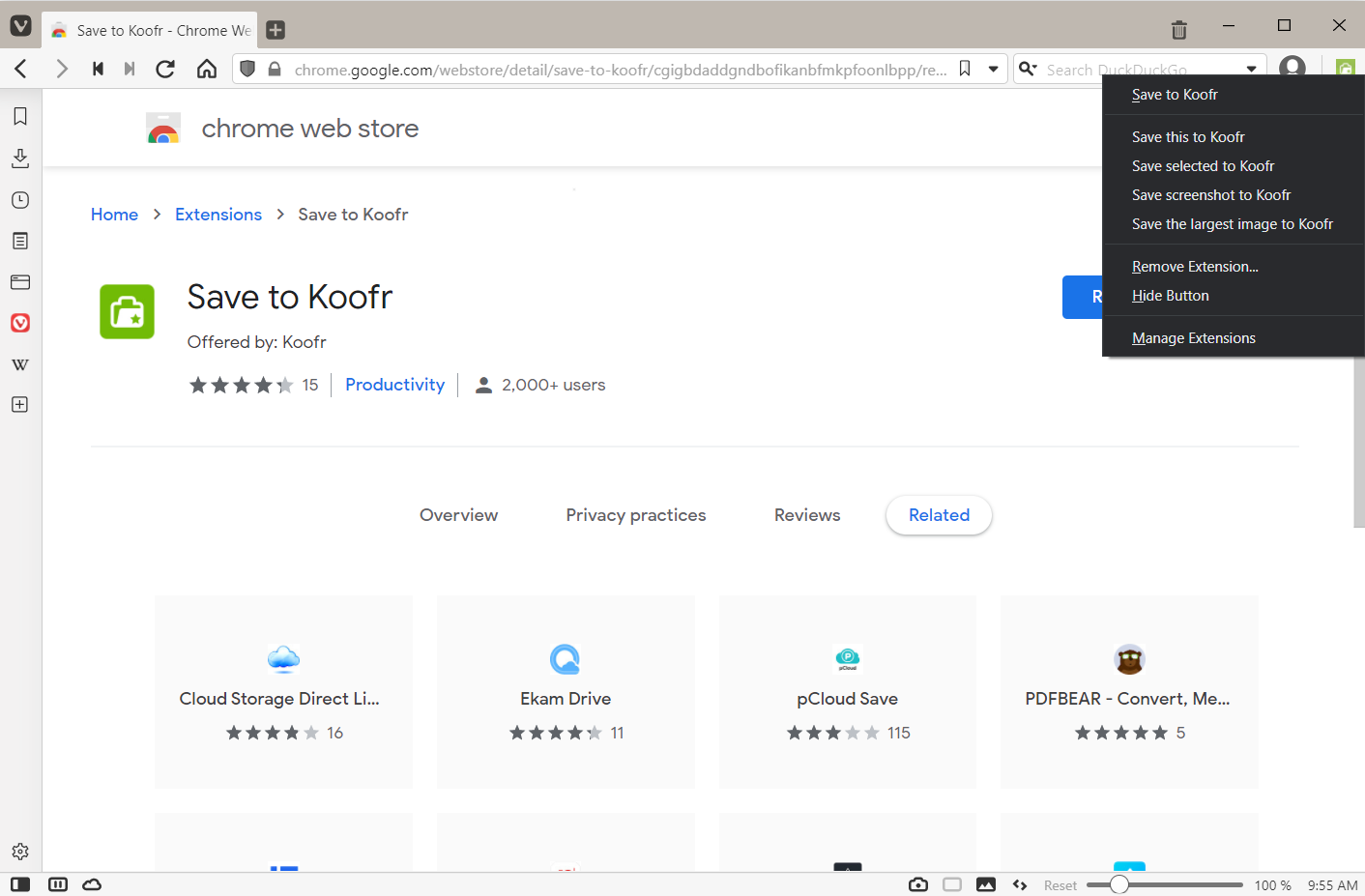This screenshot has height=896, width=1365.
Task: Choose Save this to Koofr
Action: 1234,137
